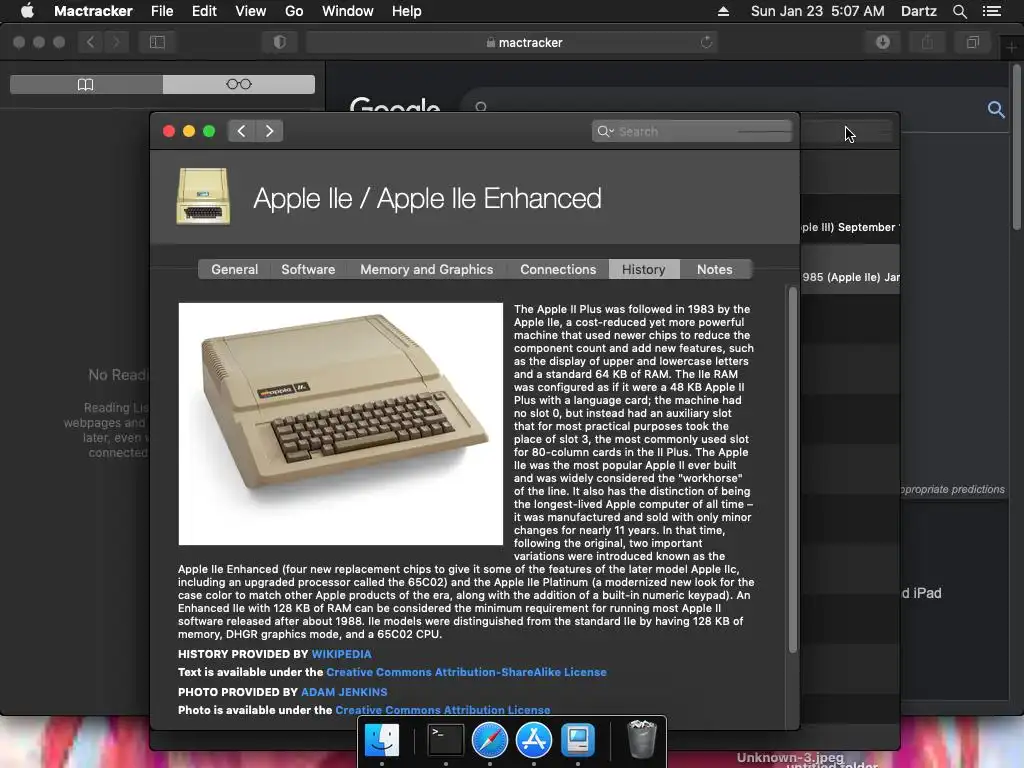The width and height of the screenshot is (1024, 768).
Task: Open Safari from the Dock
Action: click(490, 740)
